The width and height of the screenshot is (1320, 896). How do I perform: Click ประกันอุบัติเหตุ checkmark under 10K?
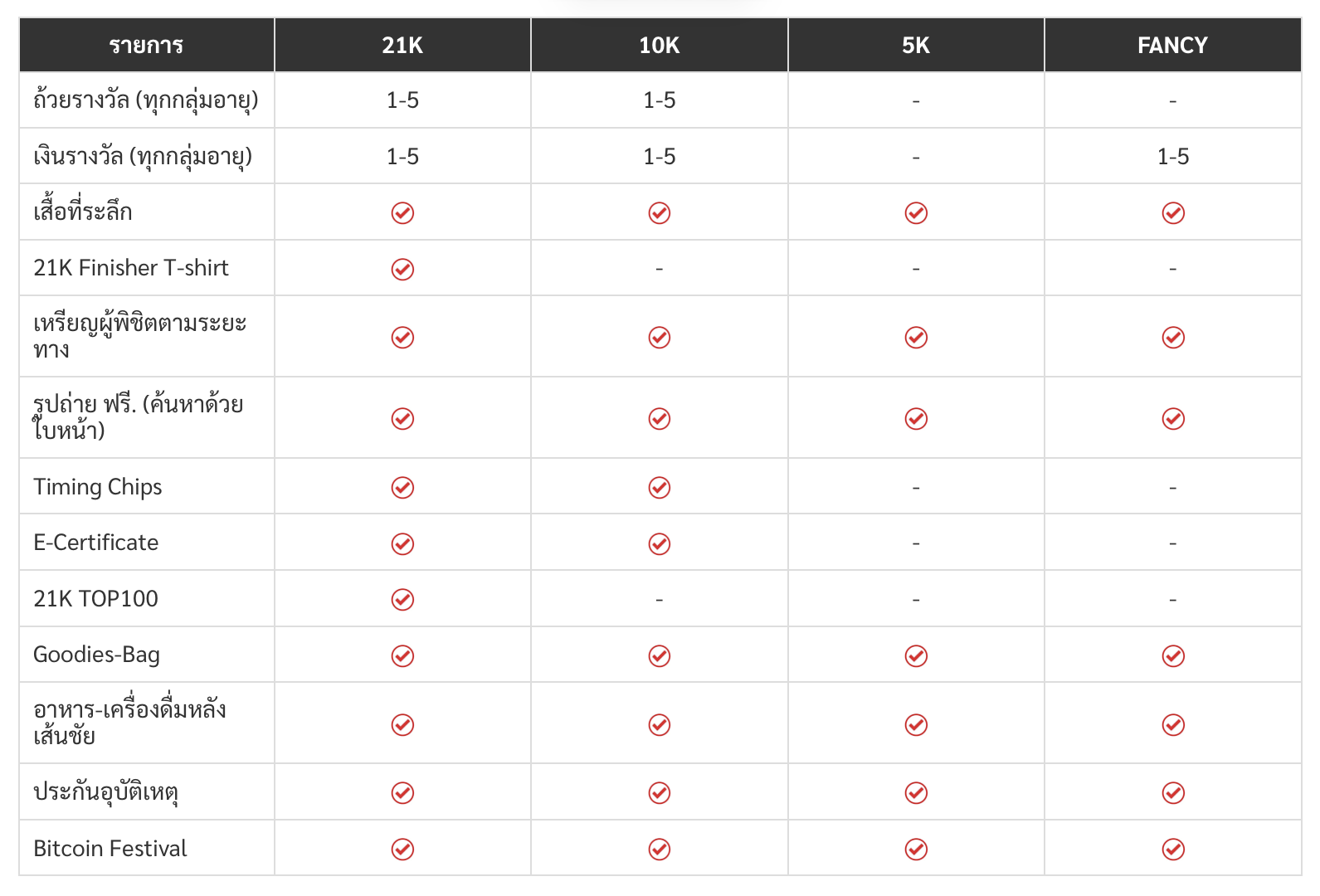(660, 793)
